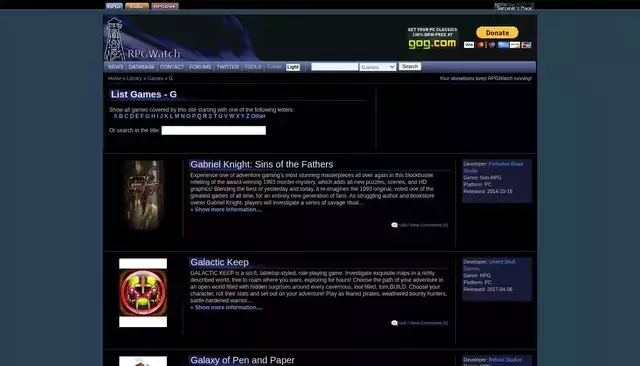This screenshot has height=366, width=640.
Task: Open the CONTACT menu
Action: 172,67
